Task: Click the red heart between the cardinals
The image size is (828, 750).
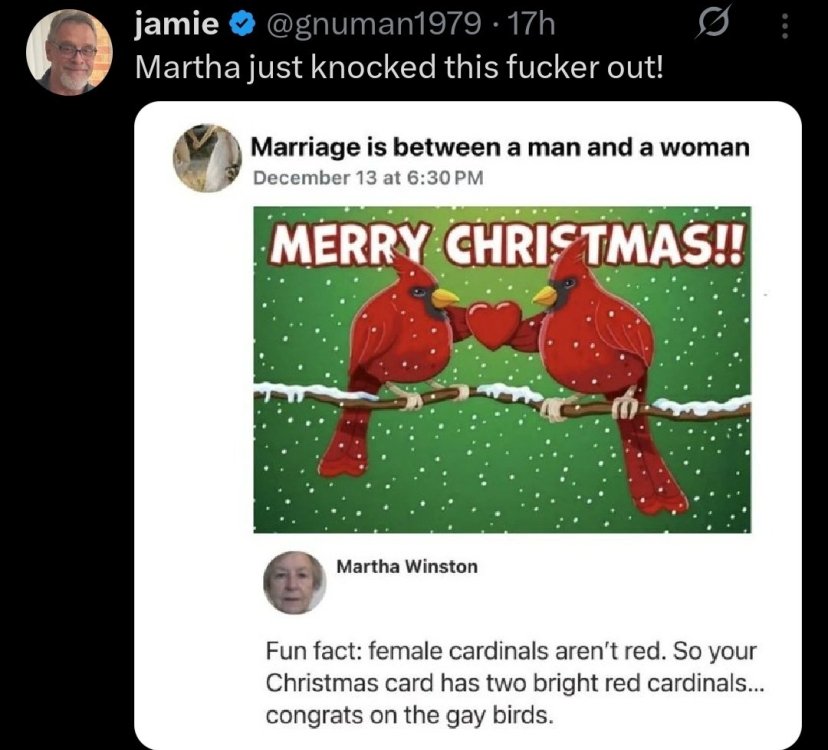Action: [494, 323]
